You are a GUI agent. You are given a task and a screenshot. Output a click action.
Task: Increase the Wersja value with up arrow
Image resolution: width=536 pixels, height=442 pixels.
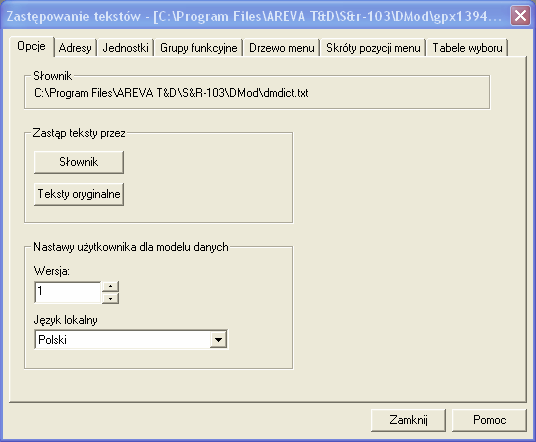pos(110,286)
